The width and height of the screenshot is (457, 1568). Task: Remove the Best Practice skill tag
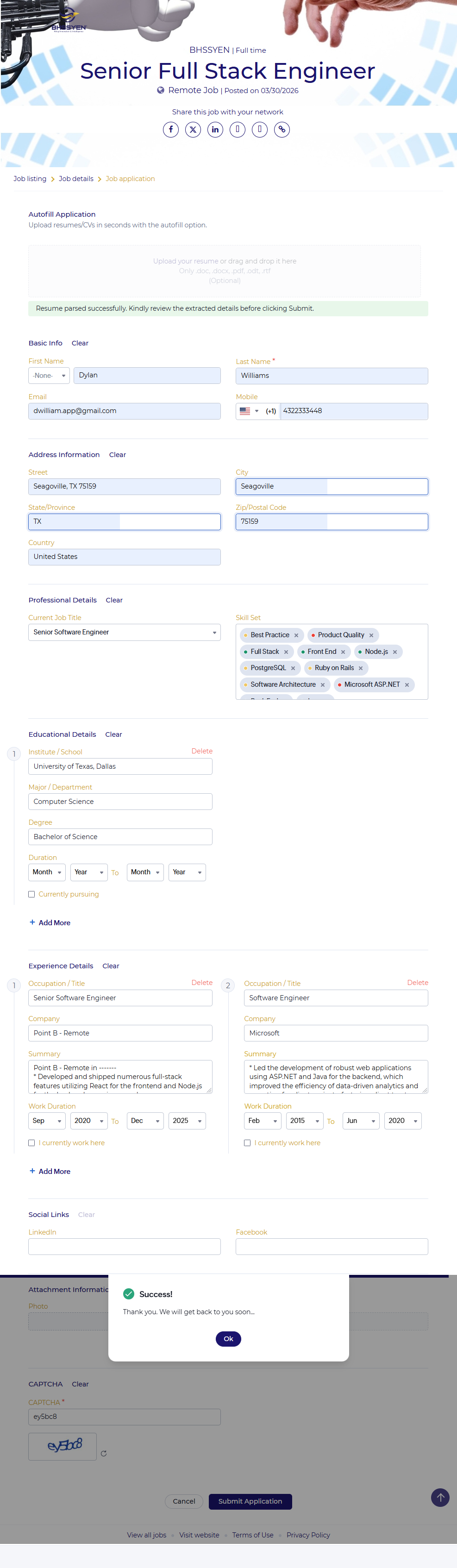click(296, 635)
